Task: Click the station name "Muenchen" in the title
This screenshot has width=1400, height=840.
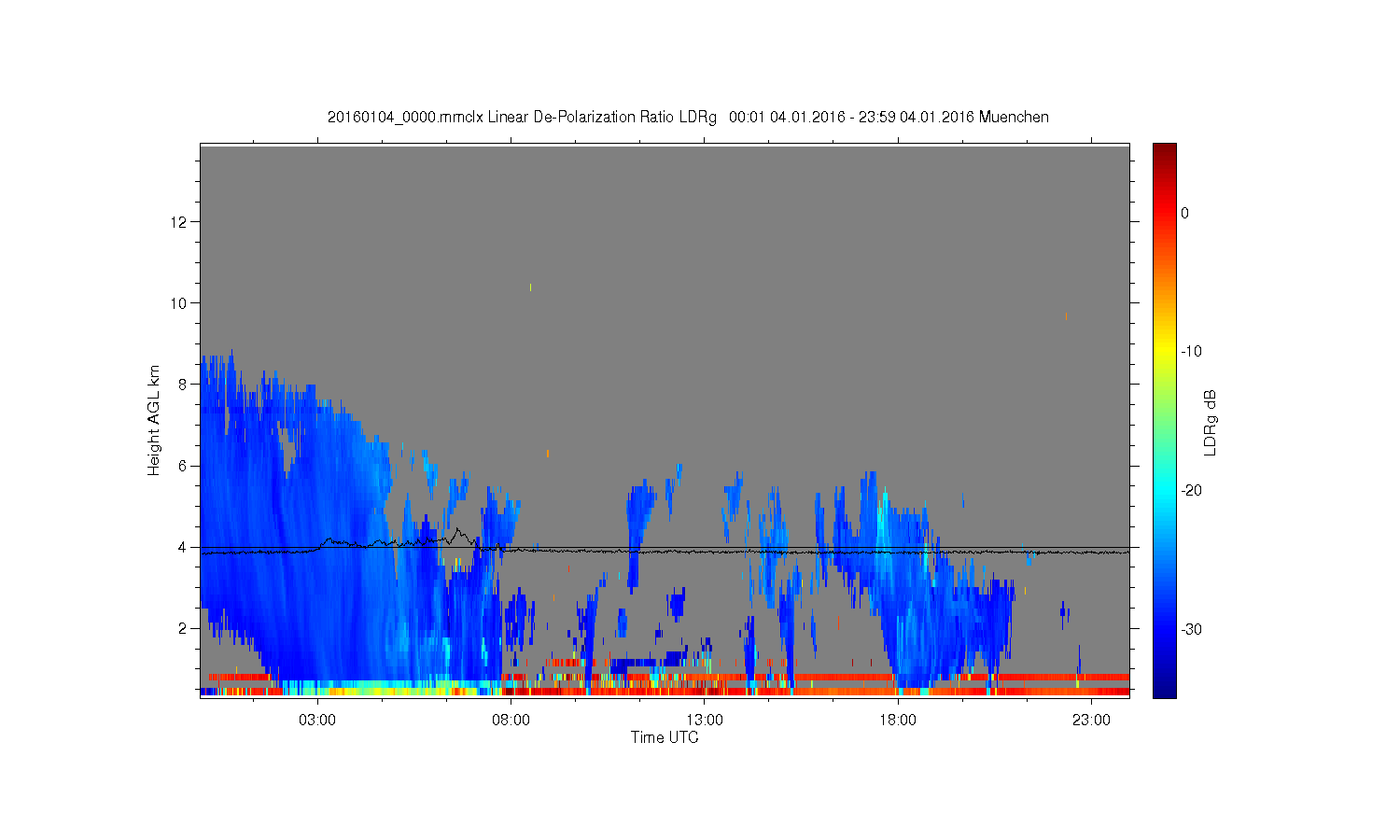Action: pos(1014,118)
